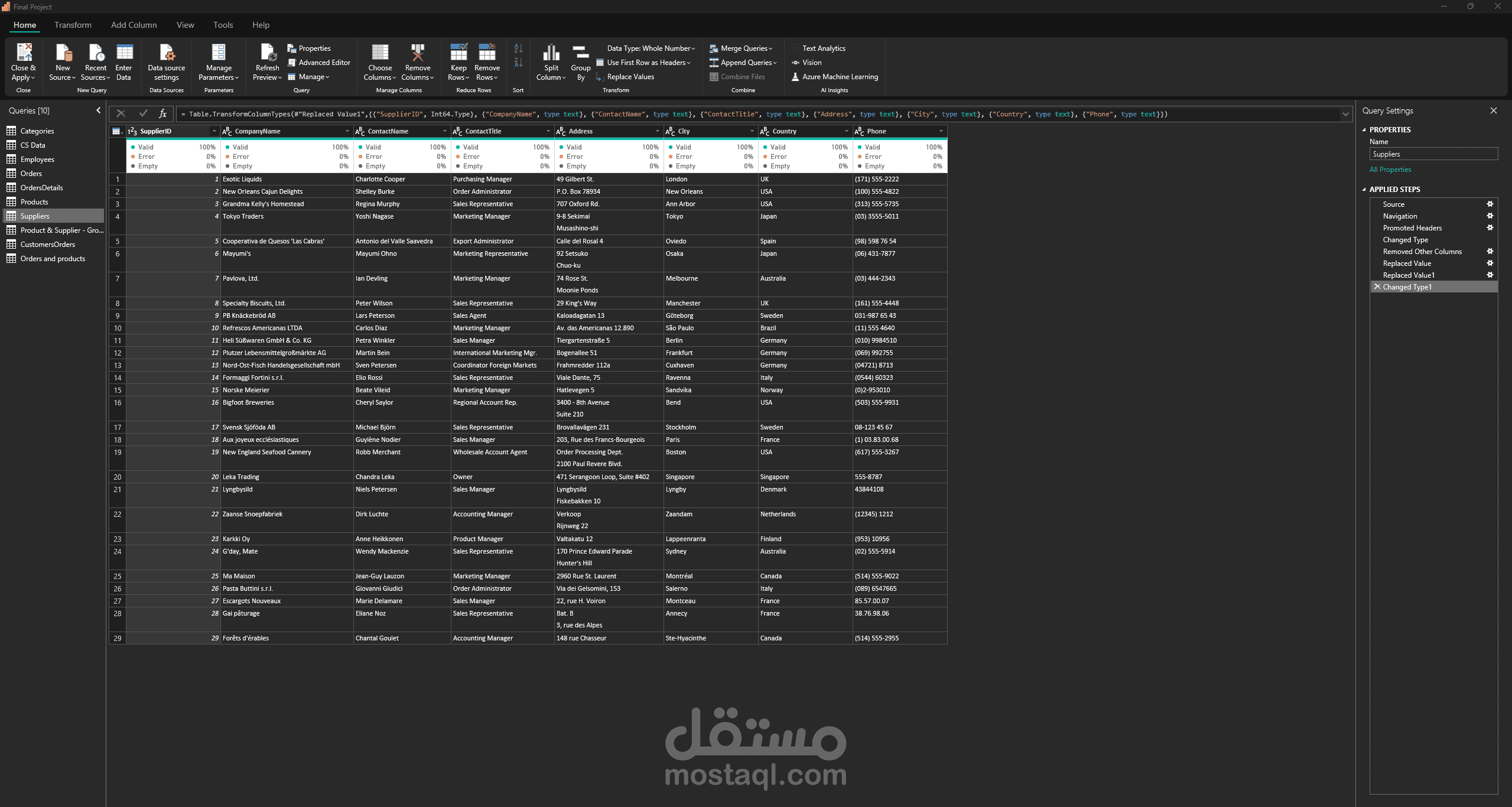Click the Group By icon
This screenshot has height=807, width=1512.
581,53
